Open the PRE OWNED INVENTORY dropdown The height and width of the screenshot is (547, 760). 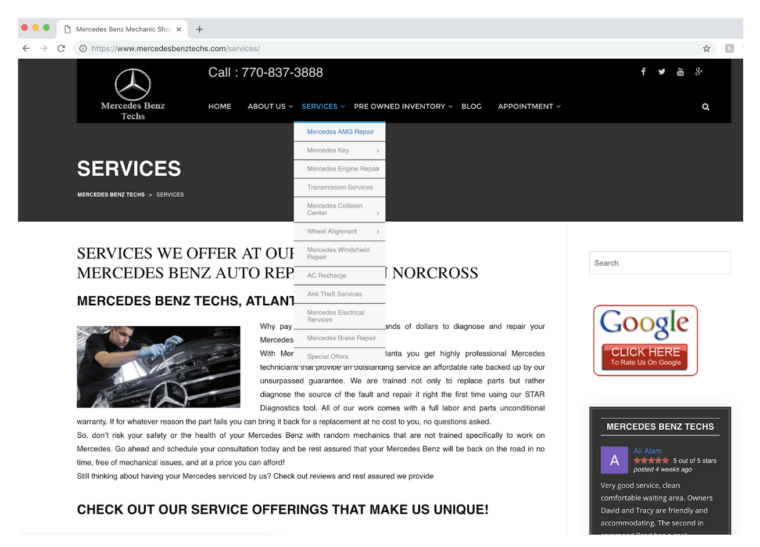pos(403,106)
